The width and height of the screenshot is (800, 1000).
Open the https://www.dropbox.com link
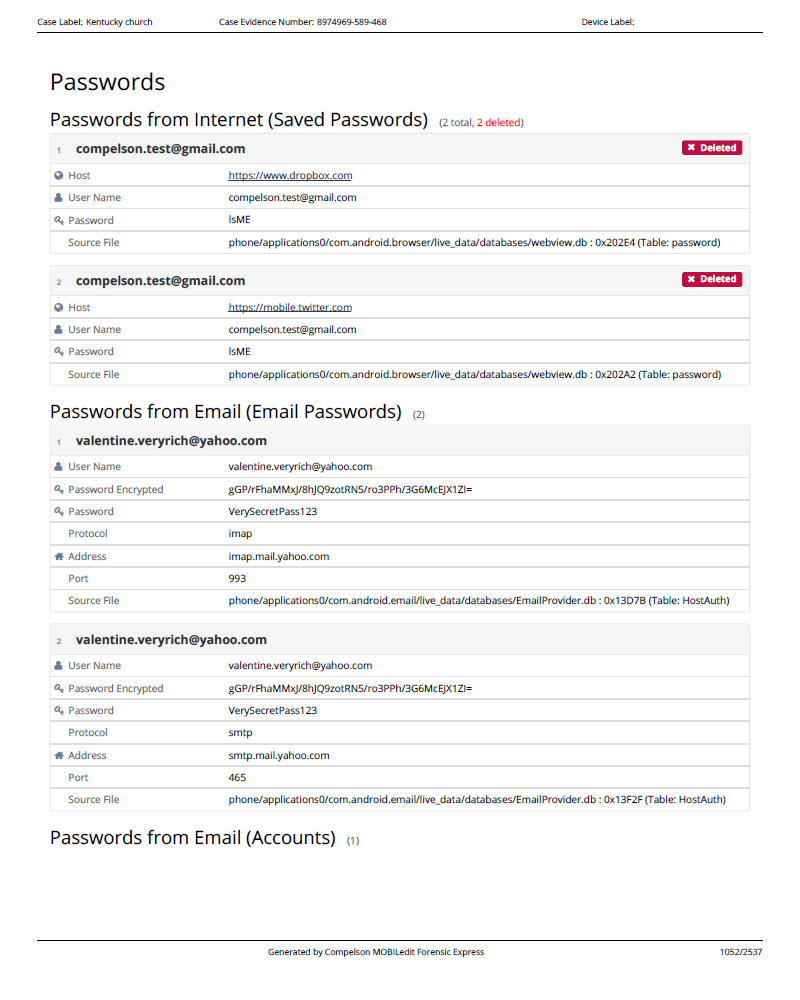click(290, 175)
